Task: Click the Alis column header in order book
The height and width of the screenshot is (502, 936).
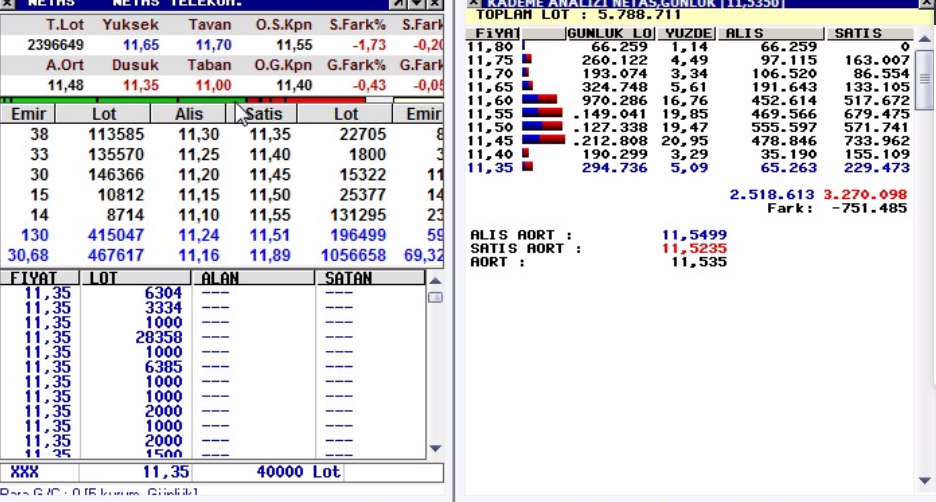Action: pyautogui.click(x=189, y=114)
